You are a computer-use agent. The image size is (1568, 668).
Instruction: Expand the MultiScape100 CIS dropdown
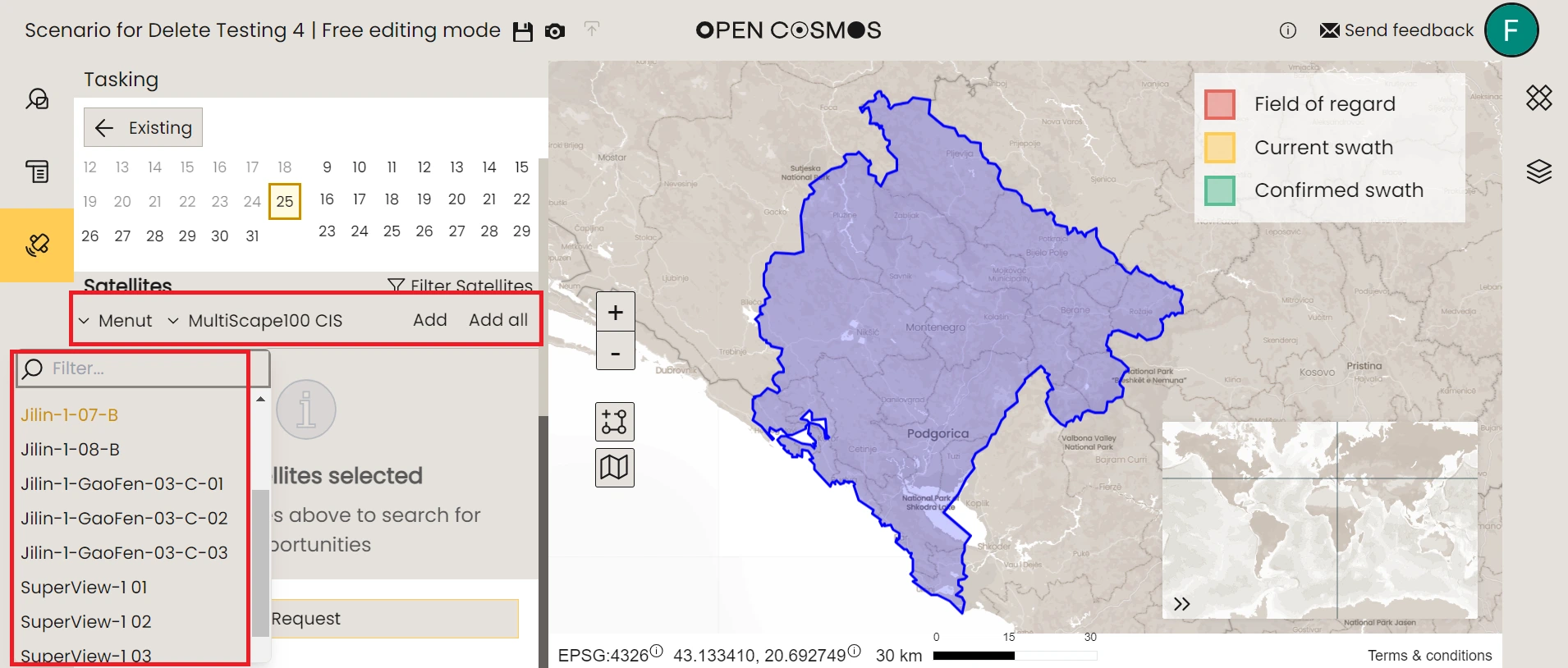point(173,321)
